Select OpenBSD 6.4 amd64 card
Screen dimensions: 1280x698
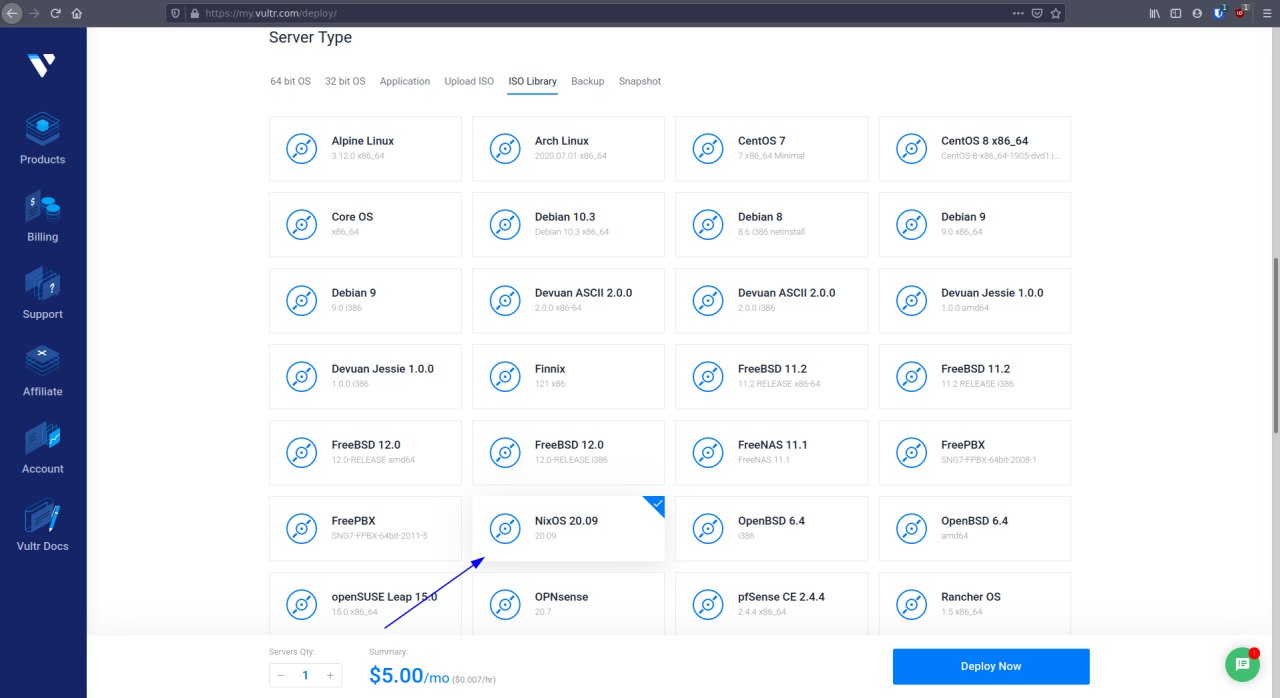975,528
